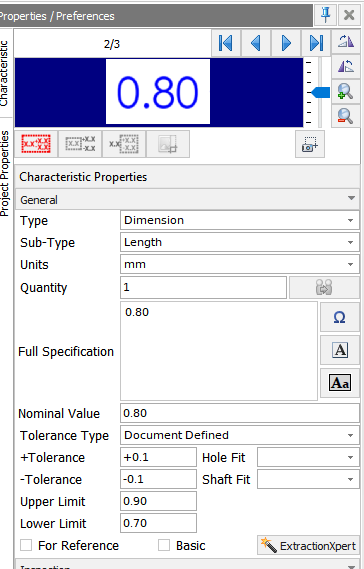Pin the Properties / Preferences panel
This screenshot has height=569, width=364.
point(326,15)
